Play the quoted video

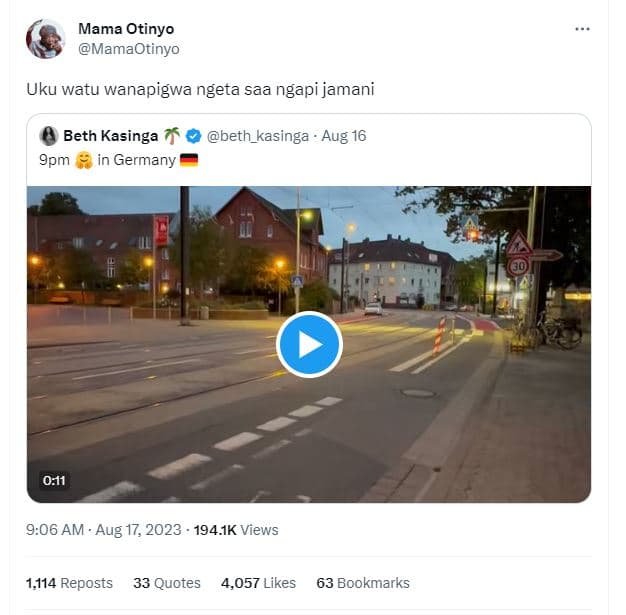309,344
